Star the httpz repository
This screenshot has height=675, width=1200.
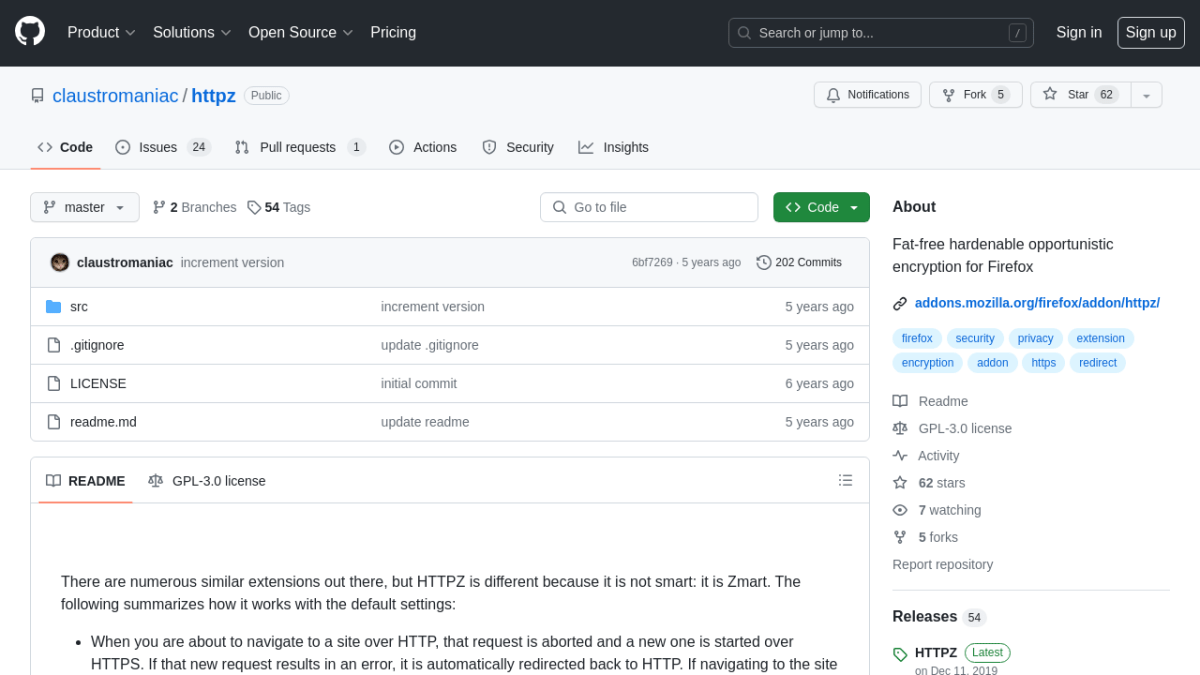1080,95
